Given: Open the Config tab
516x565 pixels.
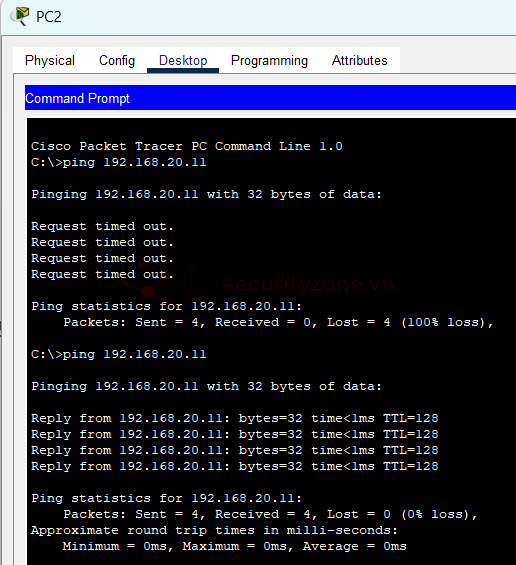Looking at the screenshot, I should tap(117, 60).
